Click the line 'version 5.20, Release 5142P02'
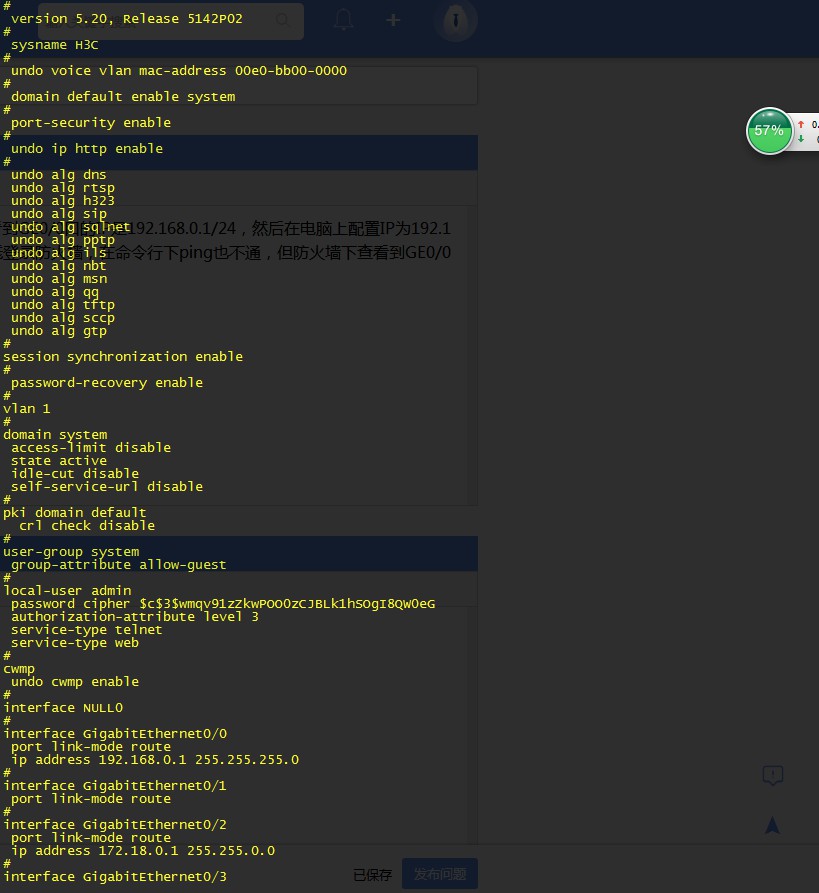The image size is (819, 893). (127, 19)
